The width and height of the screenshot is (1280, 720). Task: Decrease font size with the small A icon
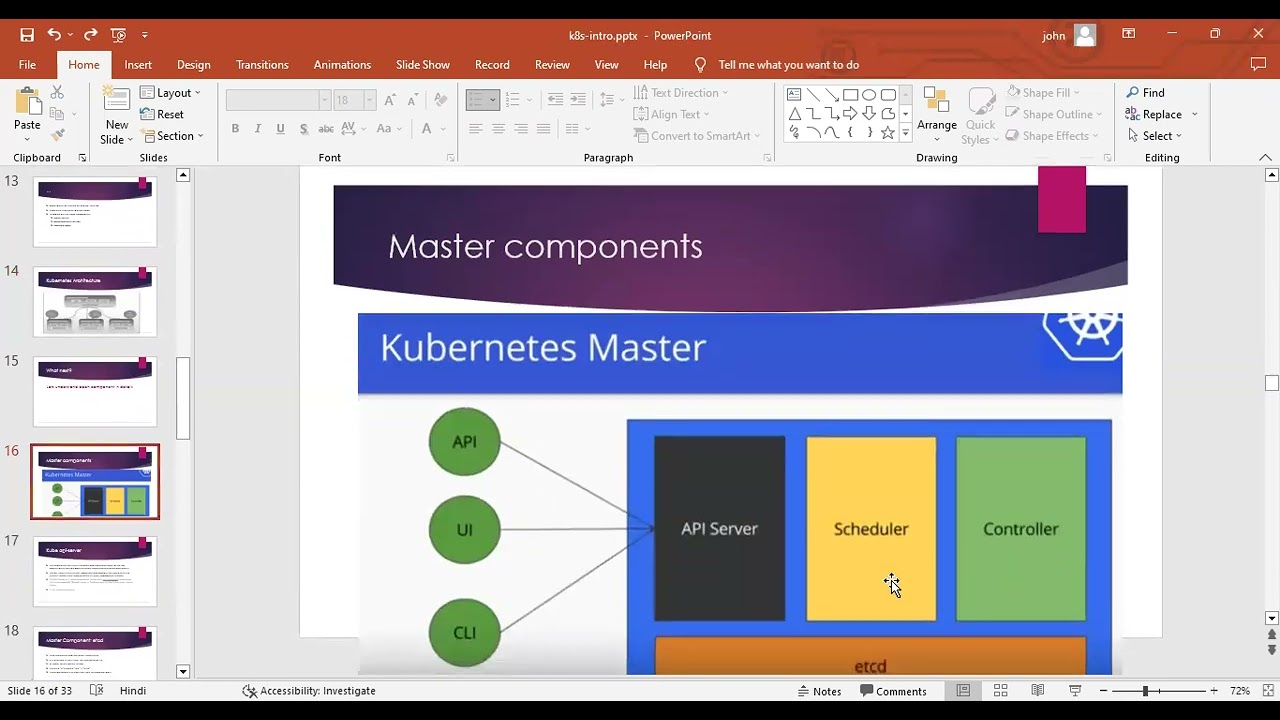pos(413,100)
